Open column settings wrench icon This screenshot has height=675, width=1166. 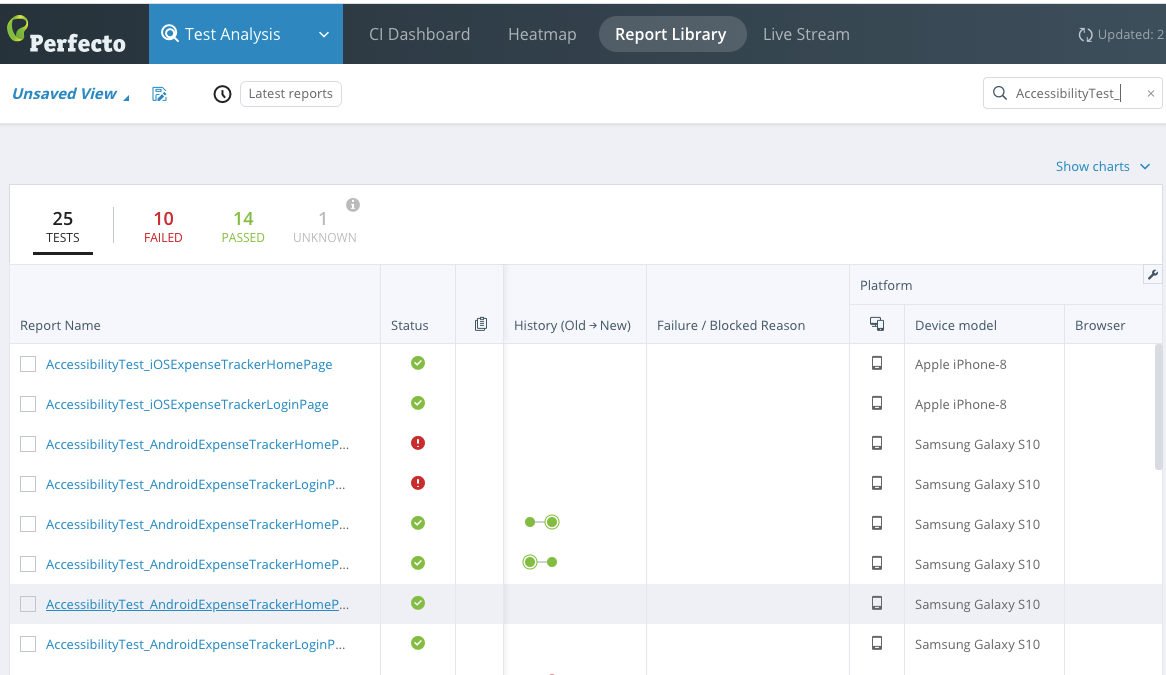click(1152, 275)
